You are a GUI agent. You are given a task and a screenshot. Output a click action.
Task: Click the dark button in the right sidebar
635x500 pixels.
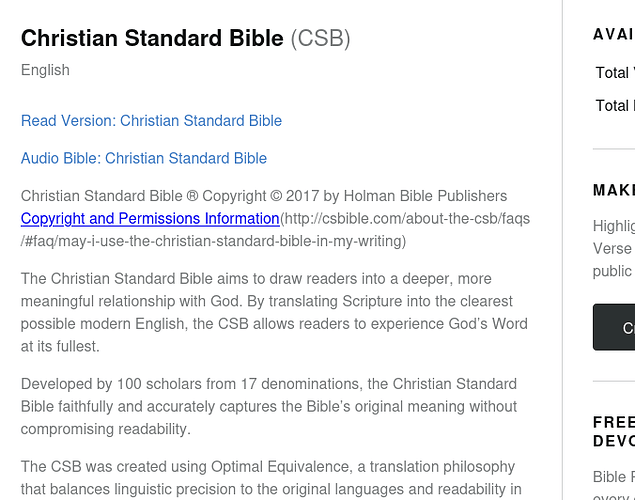click(x=614, y=327)
